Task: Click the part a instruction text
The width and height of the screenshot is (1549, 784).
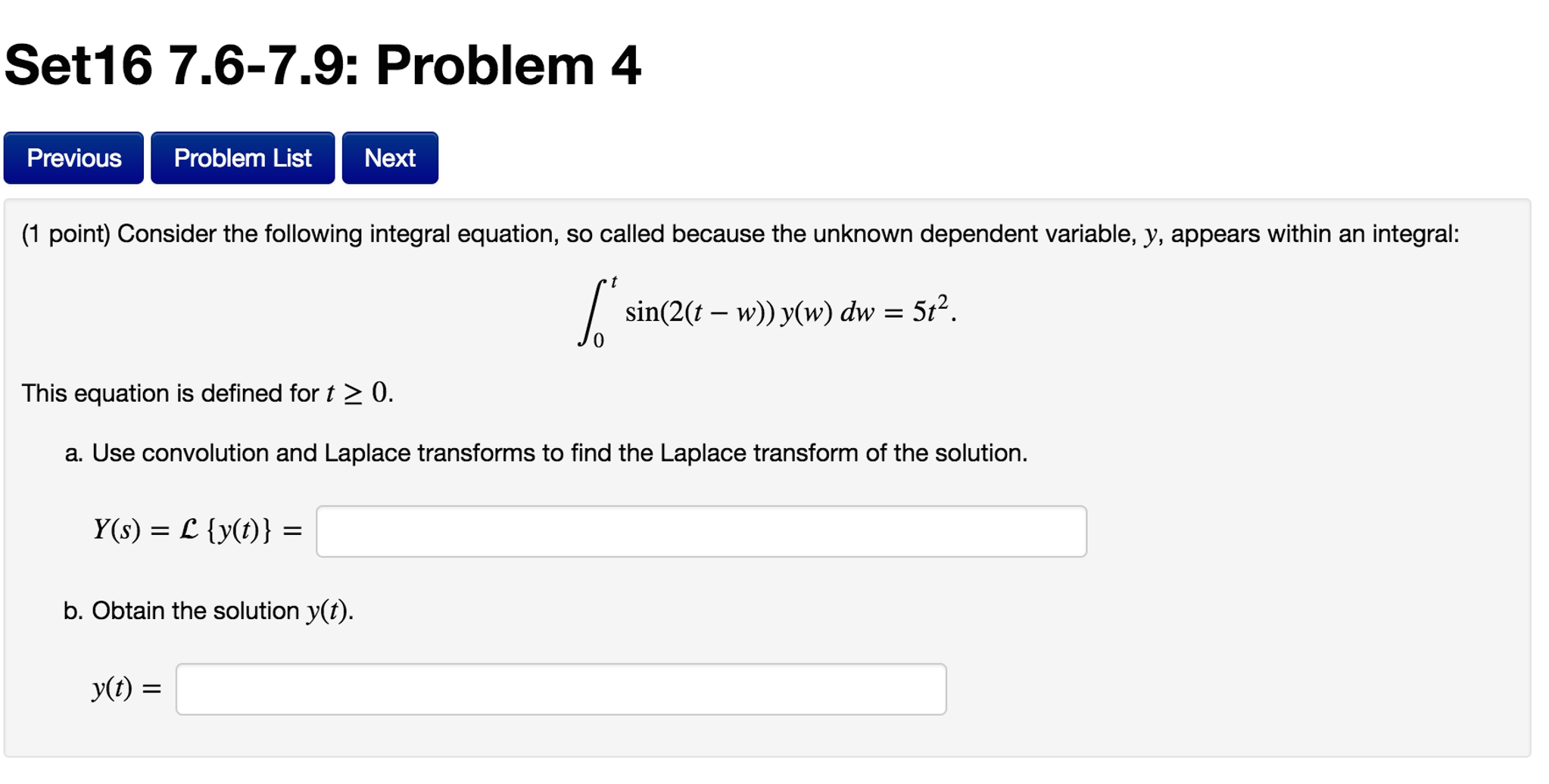Action: (x=545, y=453)
